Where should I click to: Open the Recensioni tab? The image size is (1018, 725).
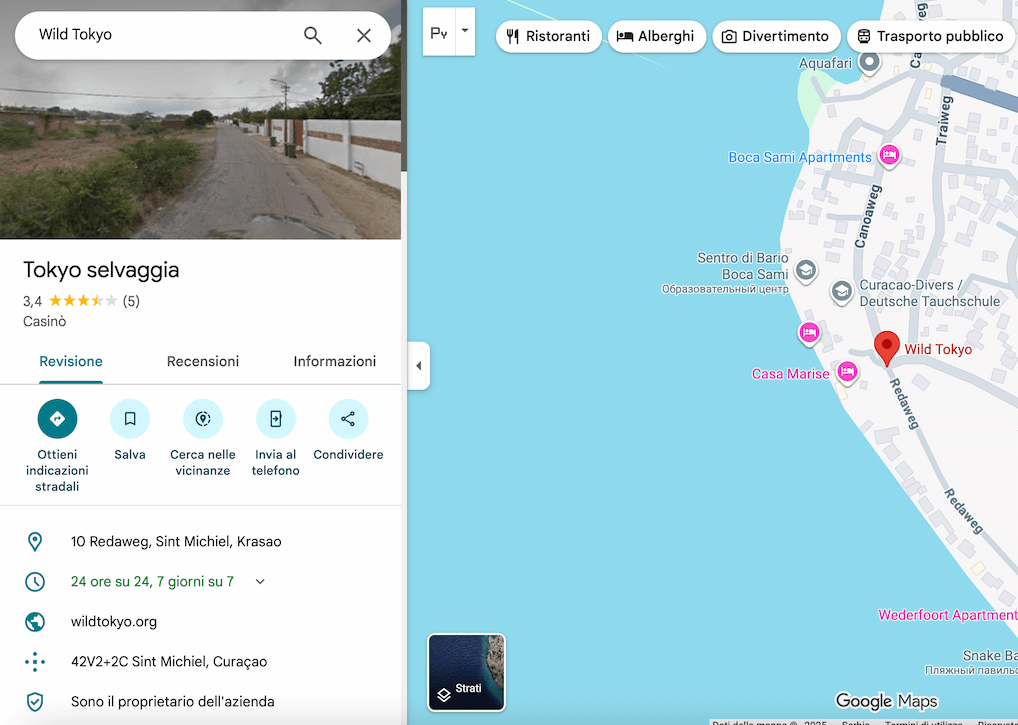[x=203, y=362]
